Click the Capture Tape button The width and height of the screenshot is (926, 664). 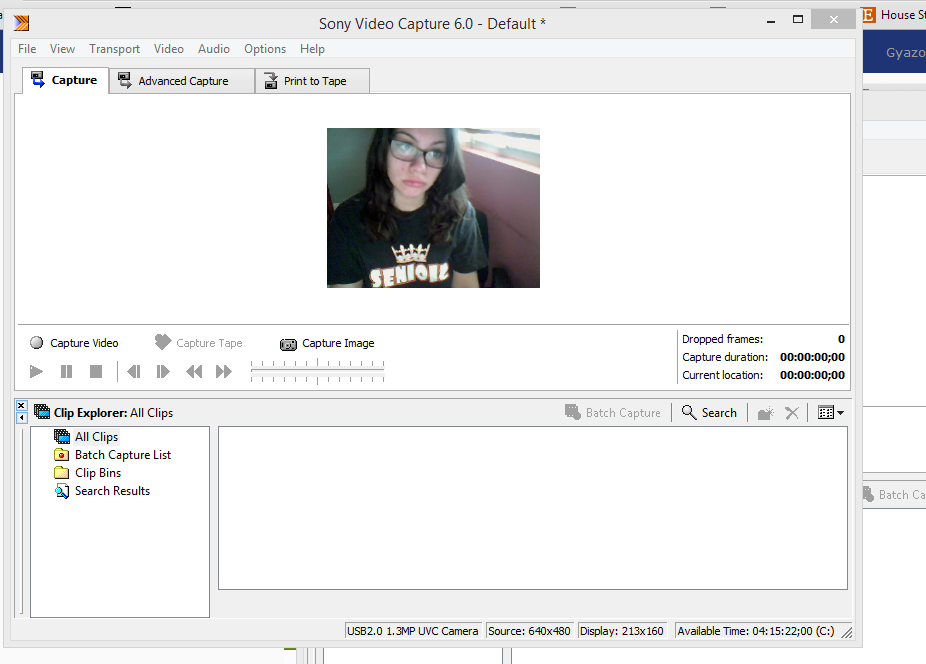click(x=198, y=343)
